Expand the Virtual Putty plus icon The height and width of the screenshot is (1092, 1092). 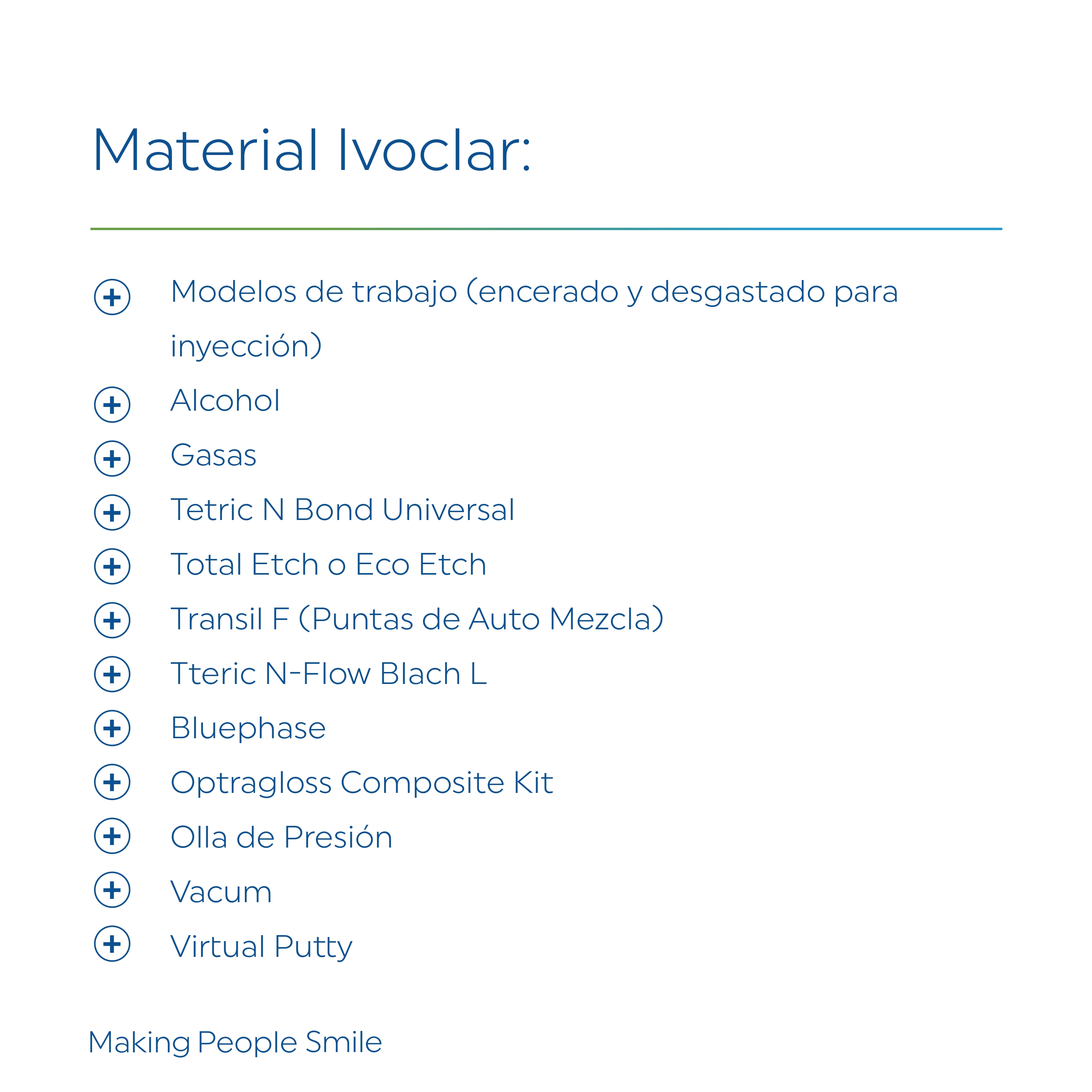[112, 944]
